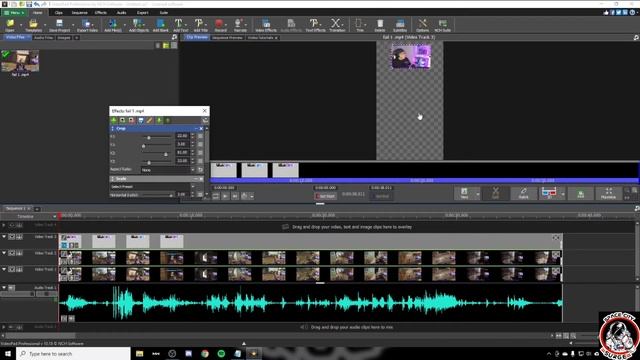Toggle visibility of Video Track 4
The height and width of the screenshot is (360, 640).
tap(12, 225)
